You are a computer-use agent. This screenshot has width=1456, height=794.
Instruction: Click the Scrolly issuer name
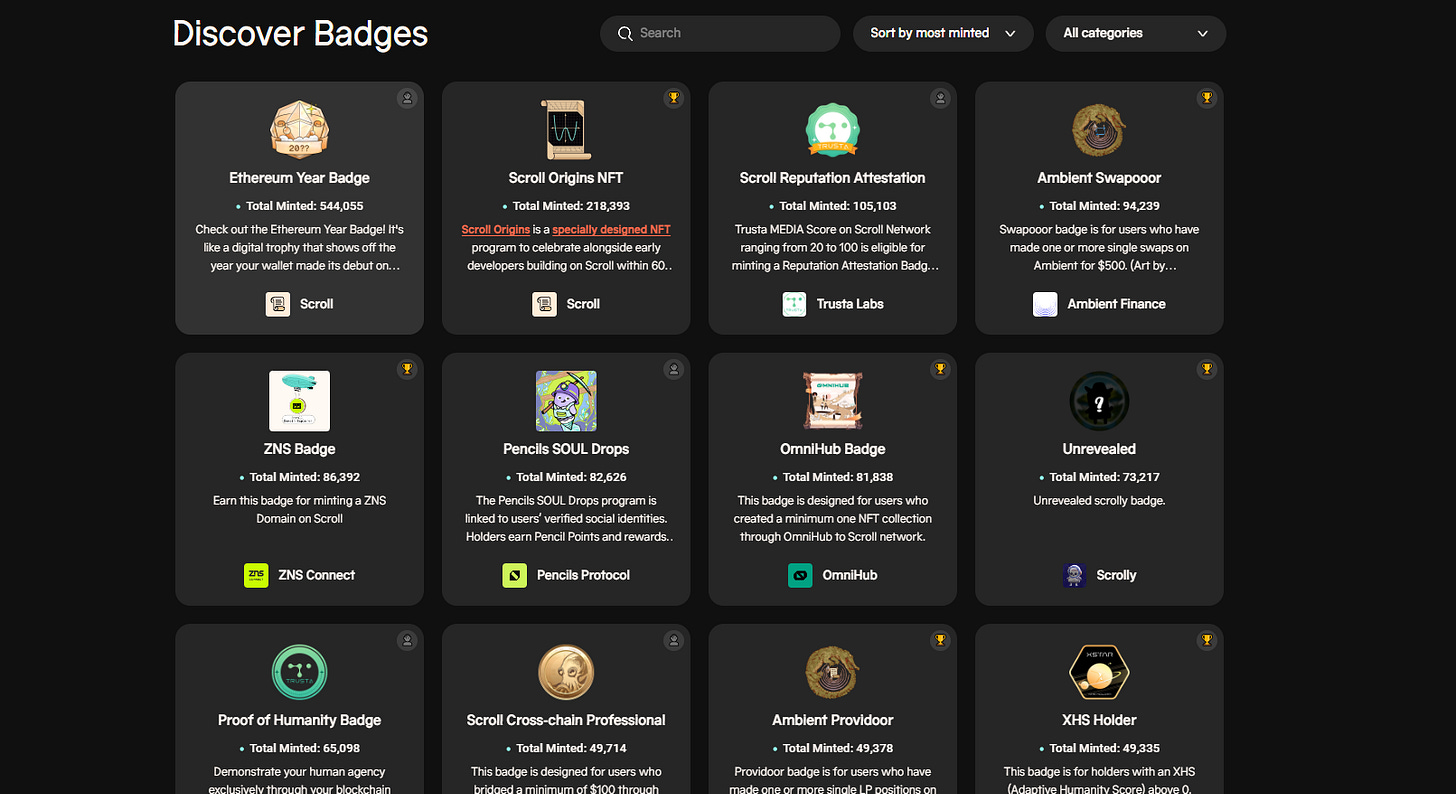pyautogui.click(x=1116, y=575)
